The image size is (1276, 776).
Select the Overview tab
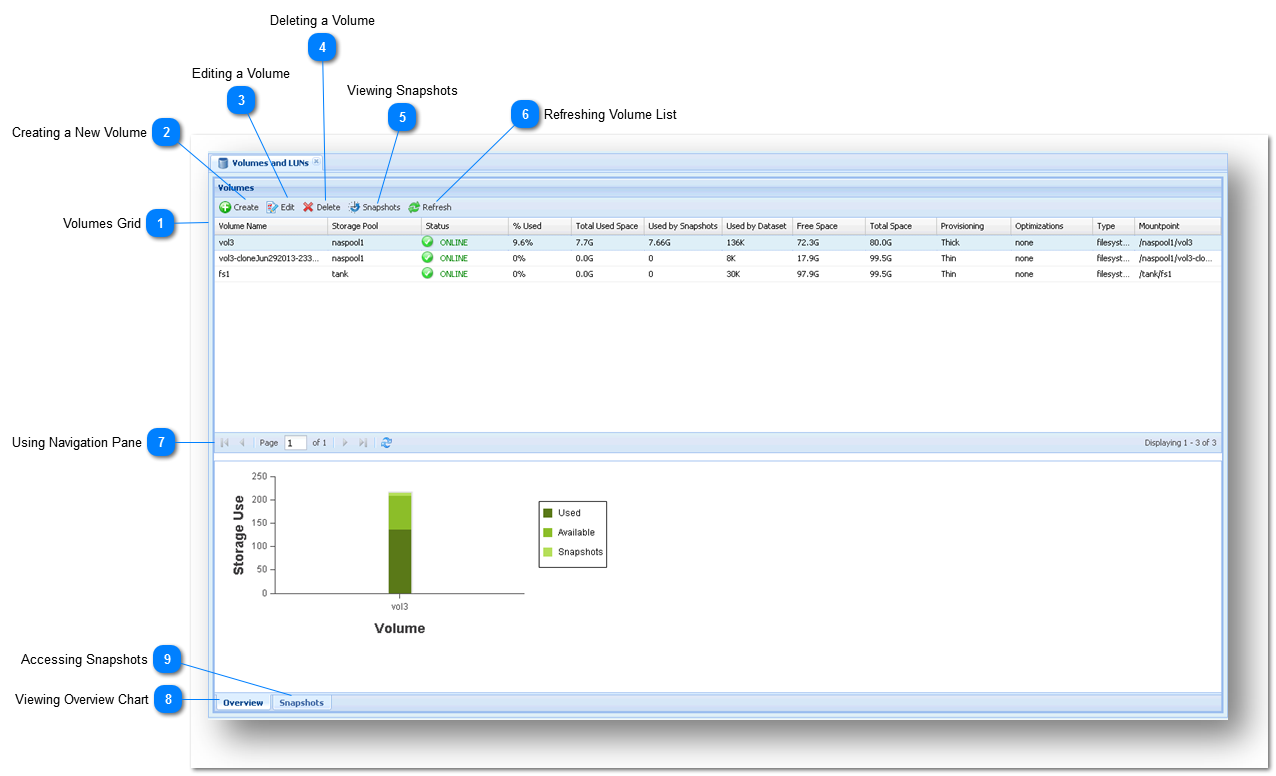(242, 702)
